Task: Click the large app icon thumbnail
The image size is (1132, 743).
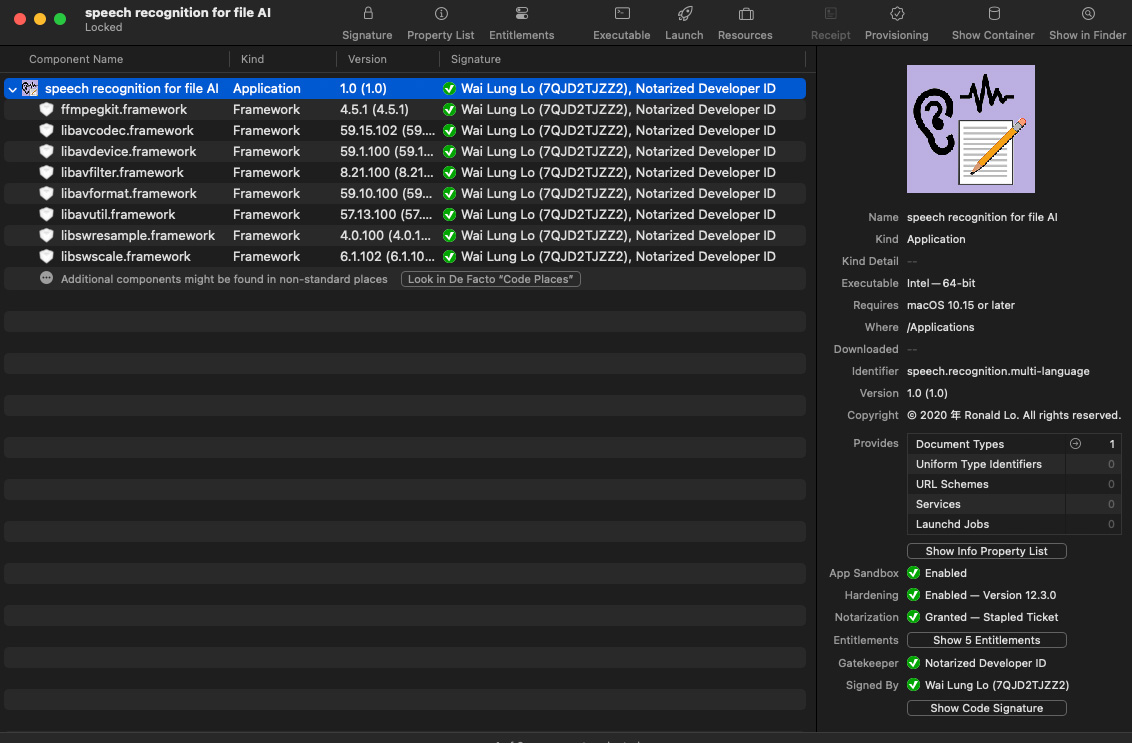Action: [970, 129]
